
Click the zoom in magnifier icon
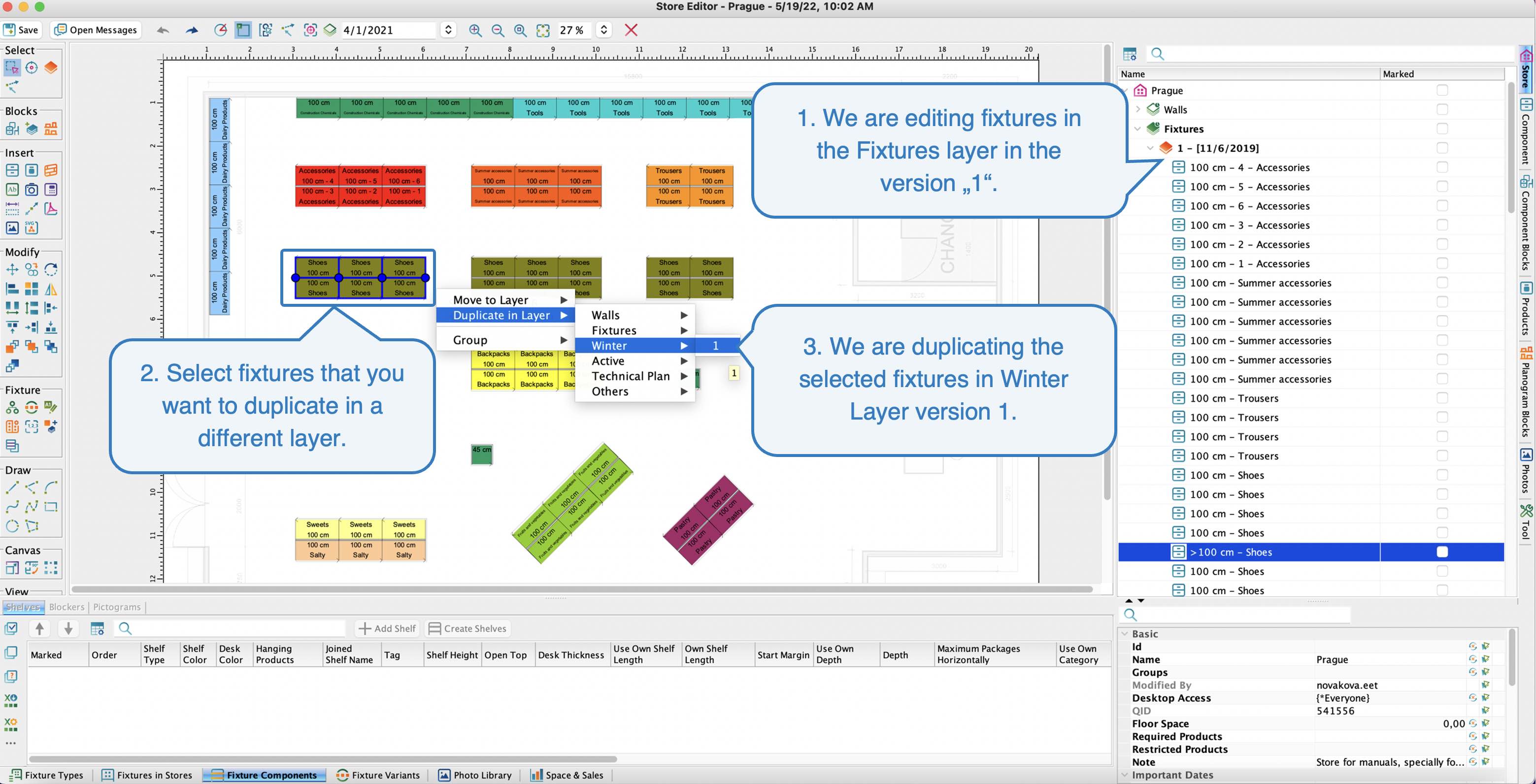[x=475, y=30]
